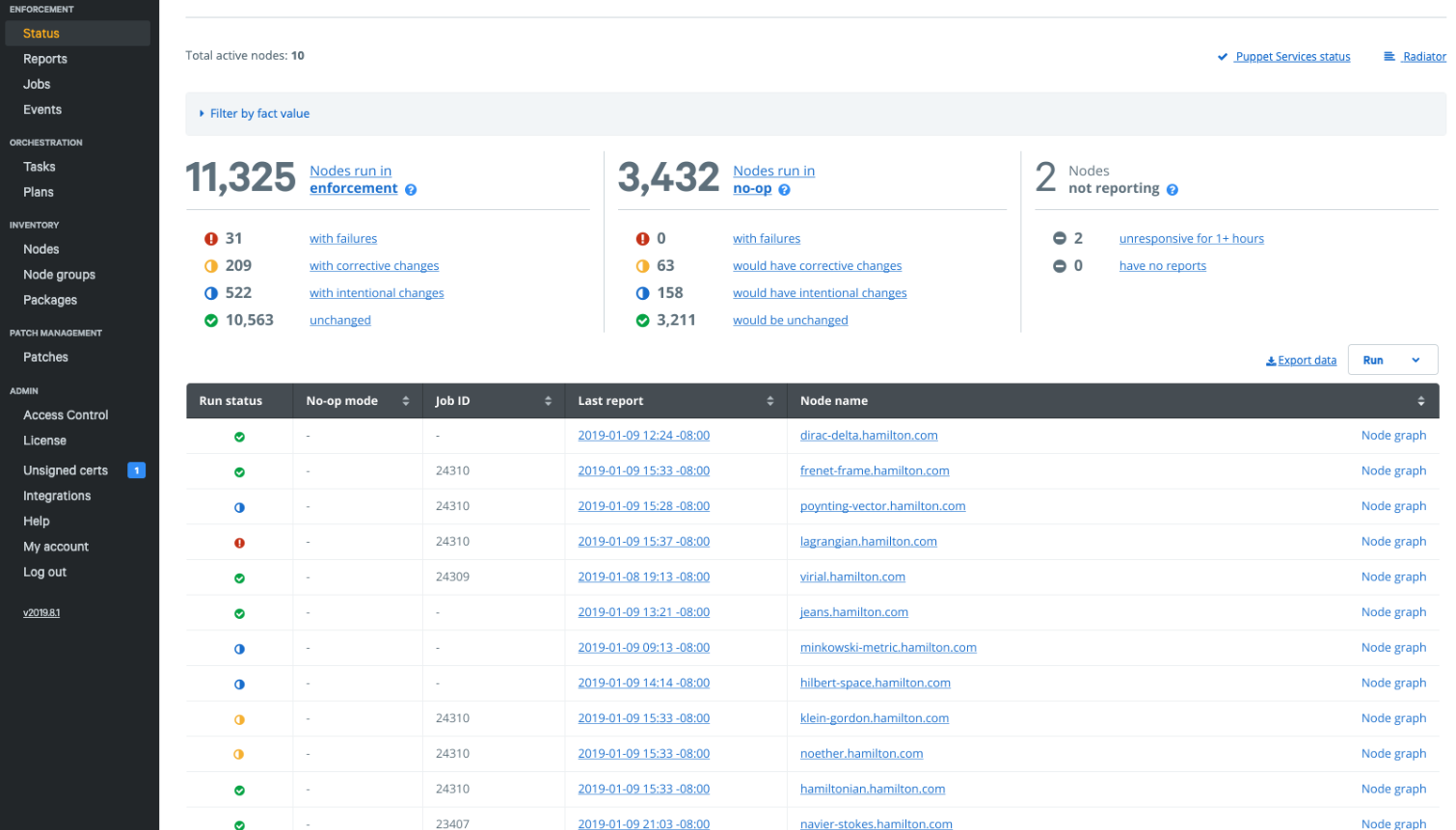This screenshot has width=1456, height=830.
Task: Click with intentional changes link
Action: point(377,293)
